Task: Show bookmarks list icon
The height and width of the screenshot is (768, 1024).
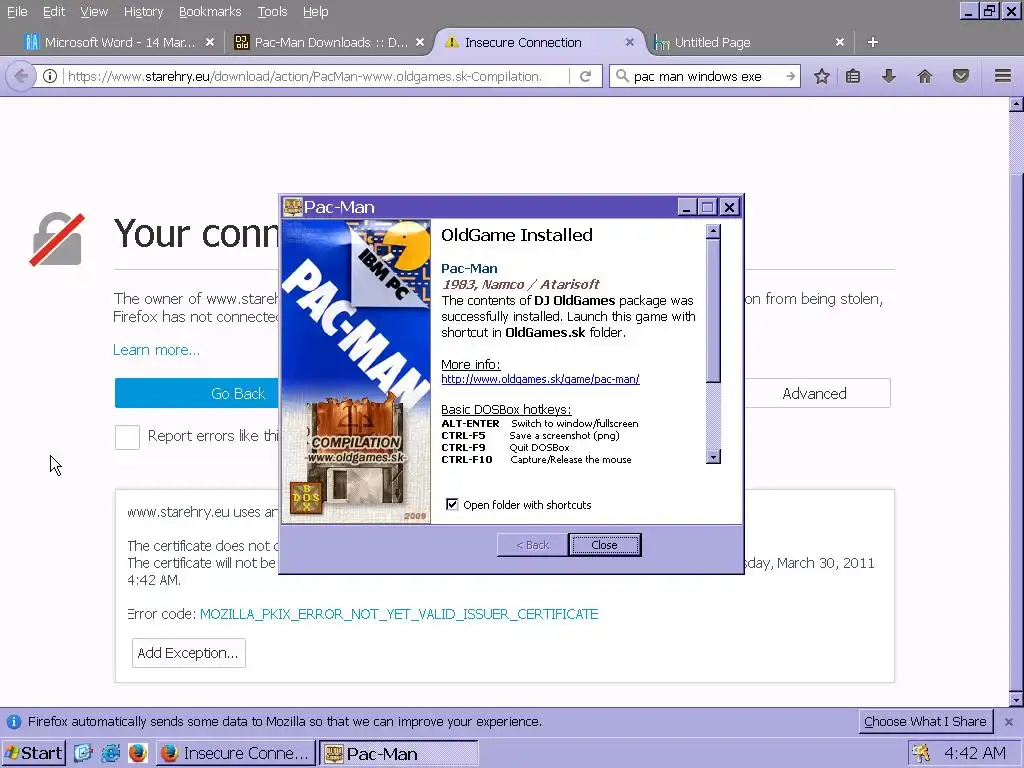Action: pos(853,76)
